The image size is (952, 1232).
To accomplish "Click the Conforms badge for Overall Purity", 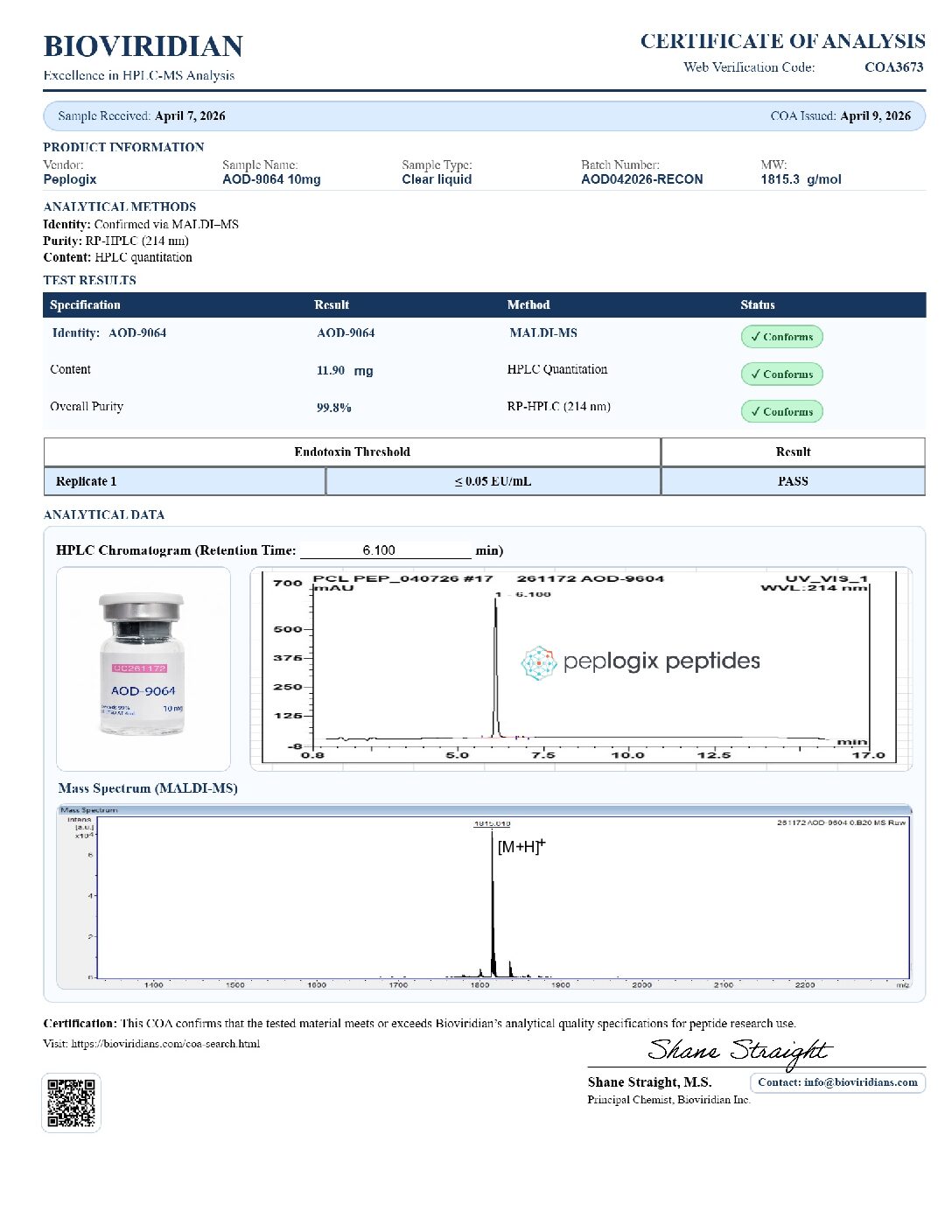I will pos(781,412).
